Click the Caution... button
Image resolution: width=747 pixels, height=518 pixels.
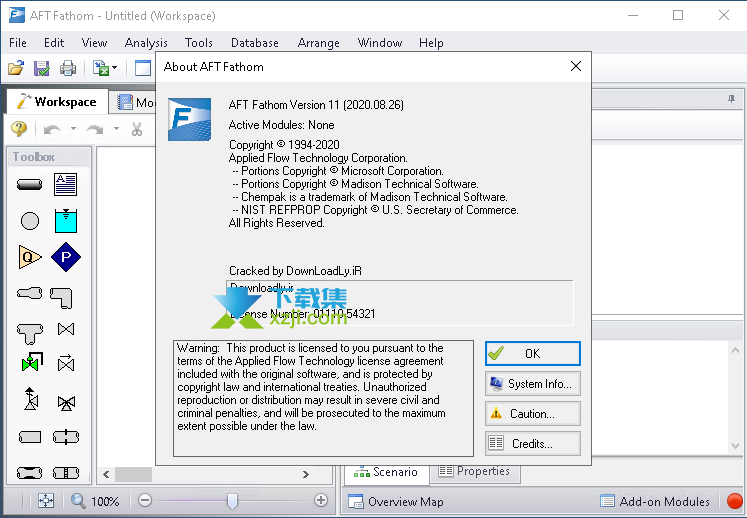pyautogui.click(x=533, y=414)
